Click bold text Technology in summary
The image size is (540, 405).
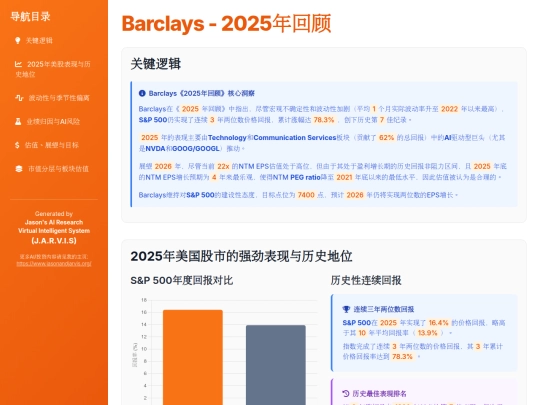click(x=227, y=137)
